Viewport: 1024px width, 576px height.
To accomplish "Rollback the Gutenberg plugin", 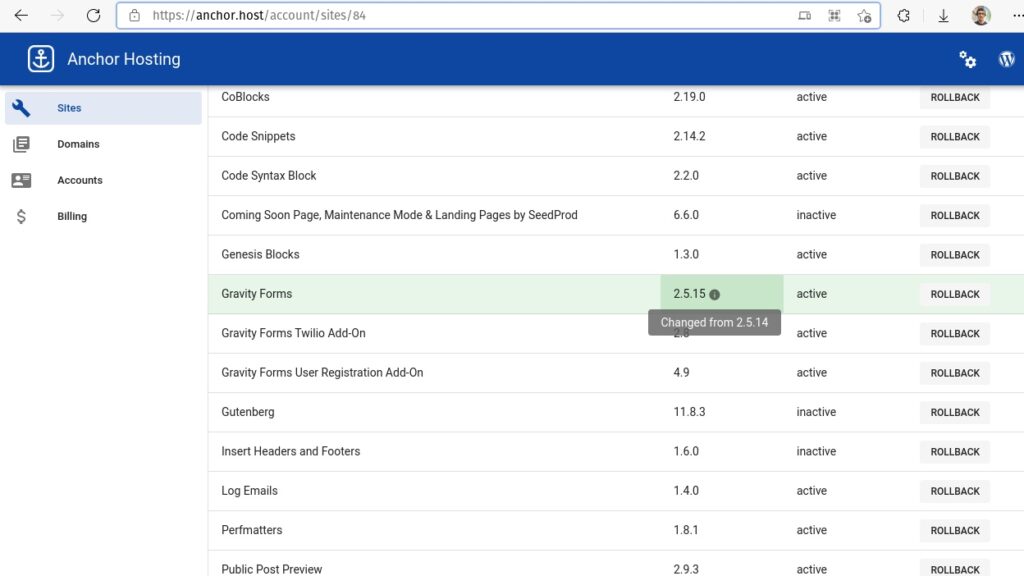I will [955, 412].
